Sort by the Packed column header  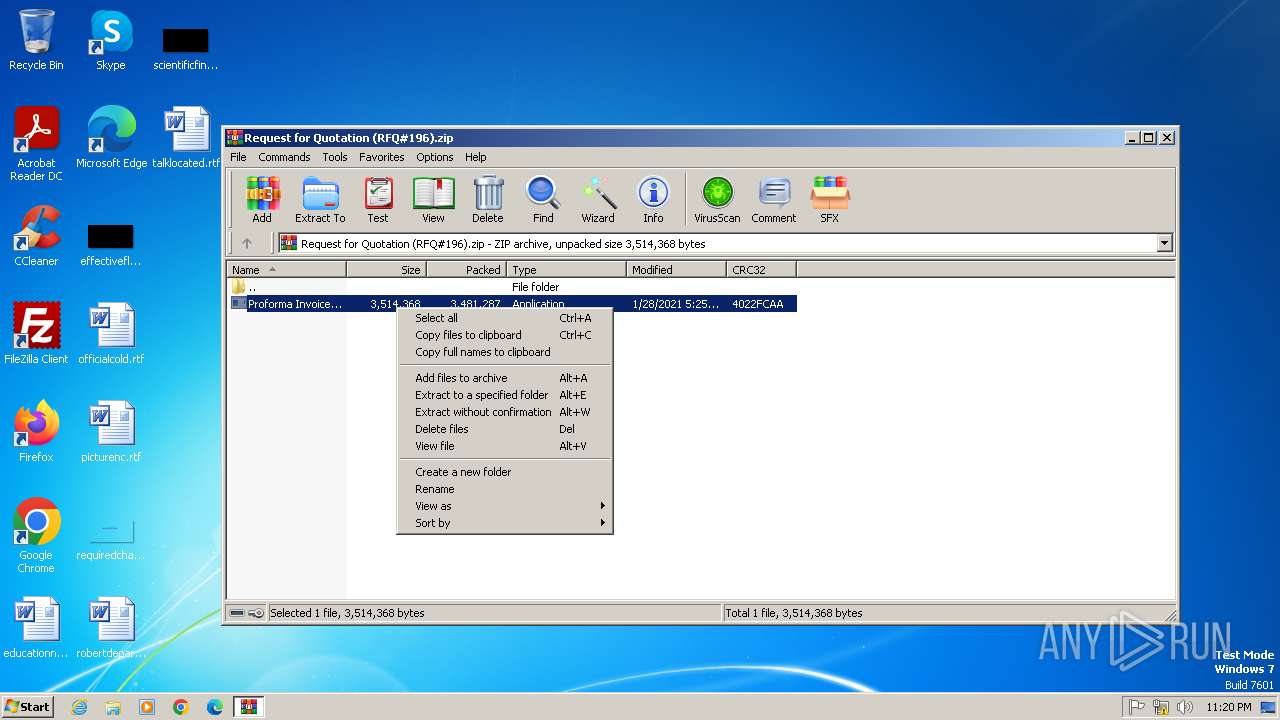pos(467,270)
